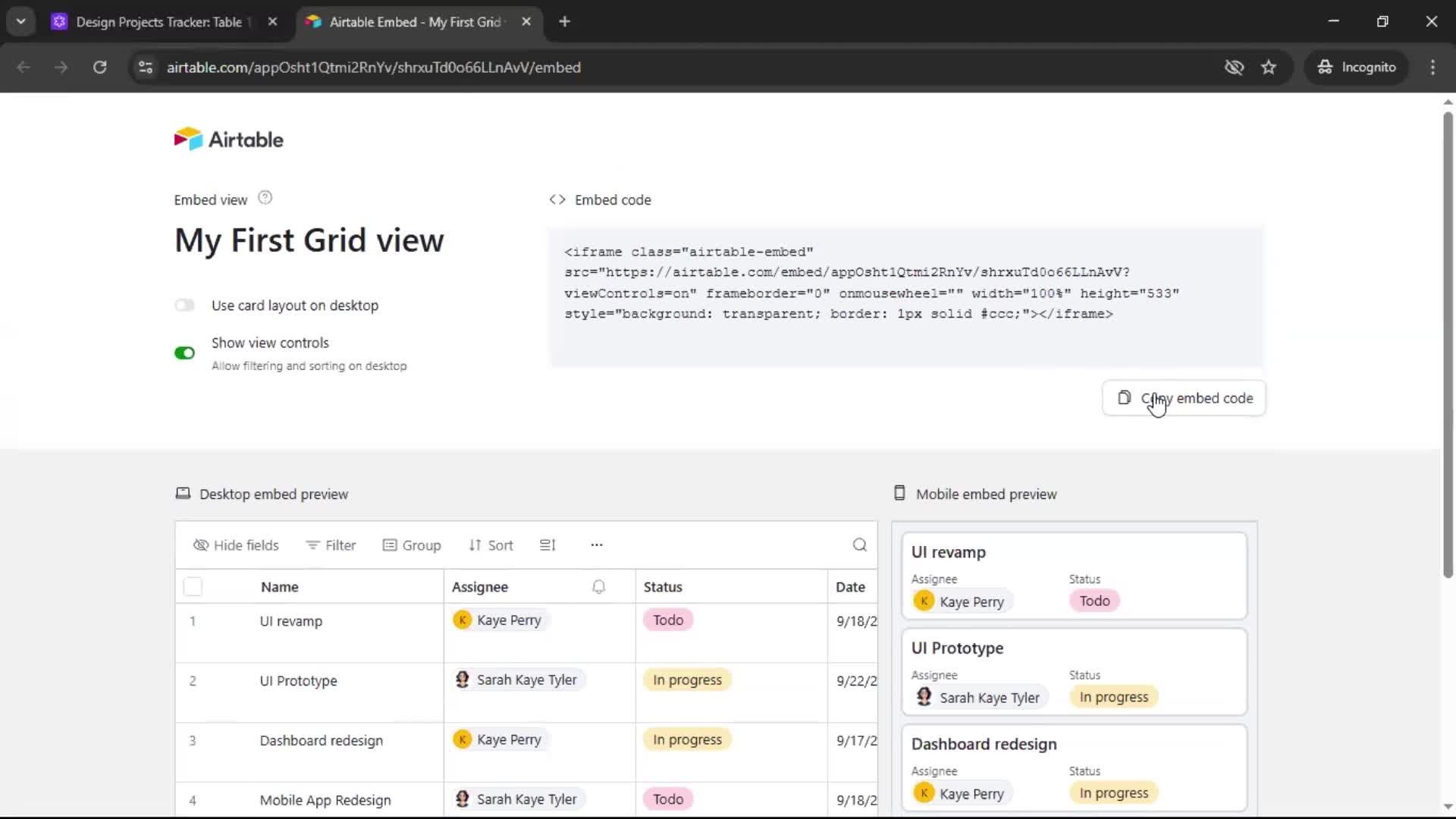Bookmark this page with the star icon
This screenshot has height=819, width=1456.
(x=1269, y=67)
